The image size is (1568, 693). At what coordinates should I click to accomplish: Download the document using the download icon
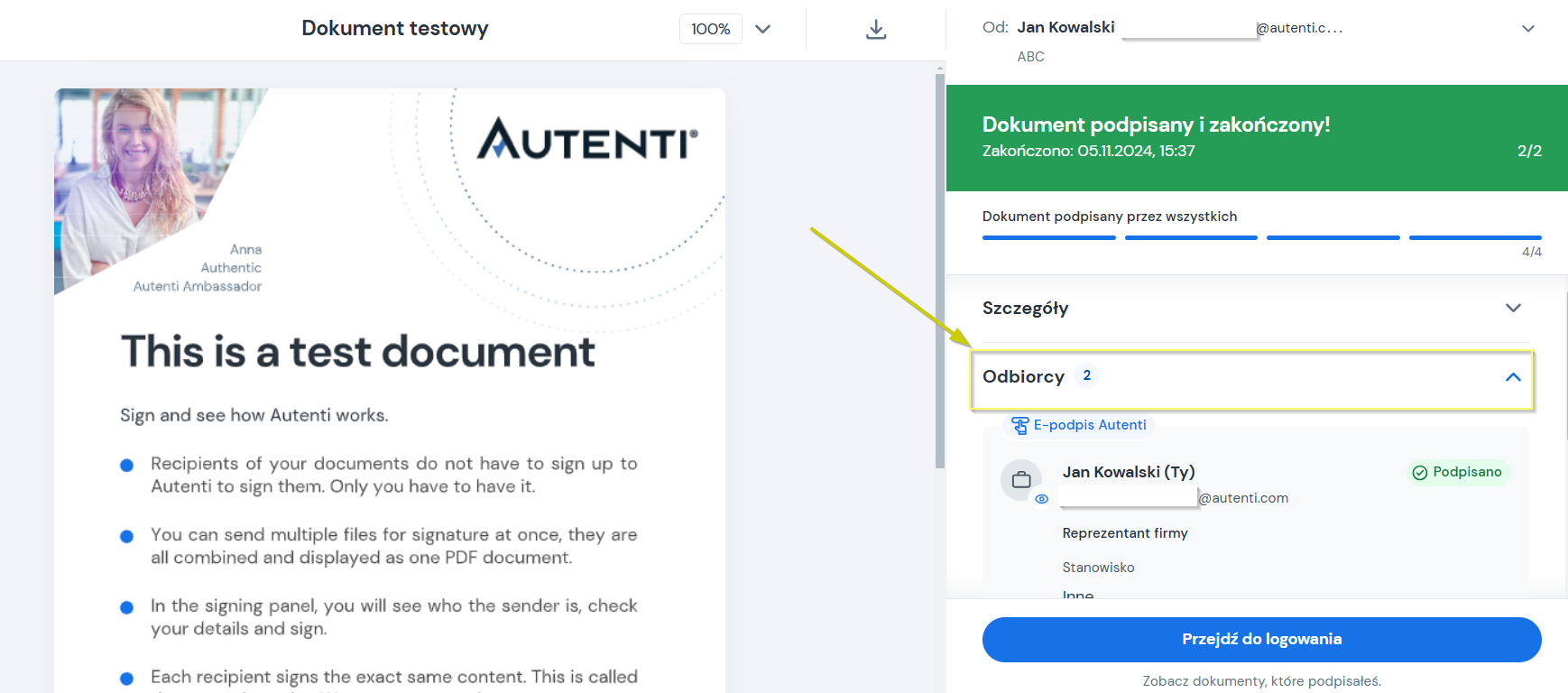click(875, 29)
